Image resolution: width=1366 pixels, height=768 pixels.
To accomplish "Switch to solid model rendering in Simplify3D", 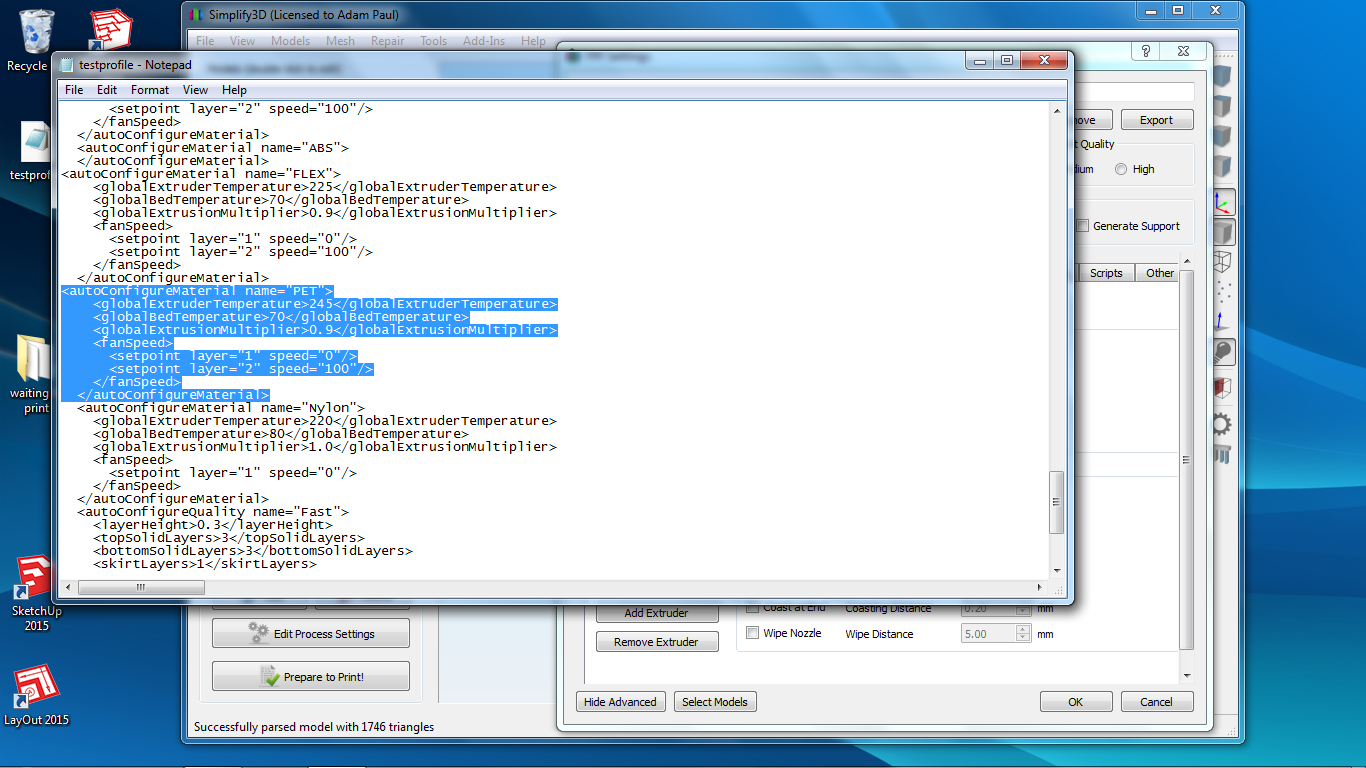I will point(1223,233).
